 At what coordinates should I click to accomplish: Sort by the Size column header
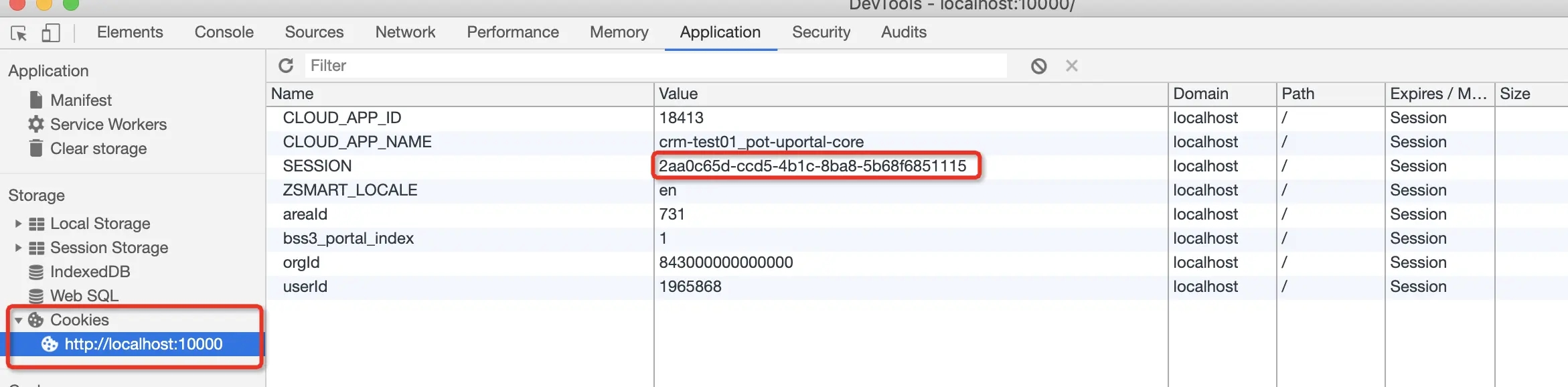[1531, 94]
